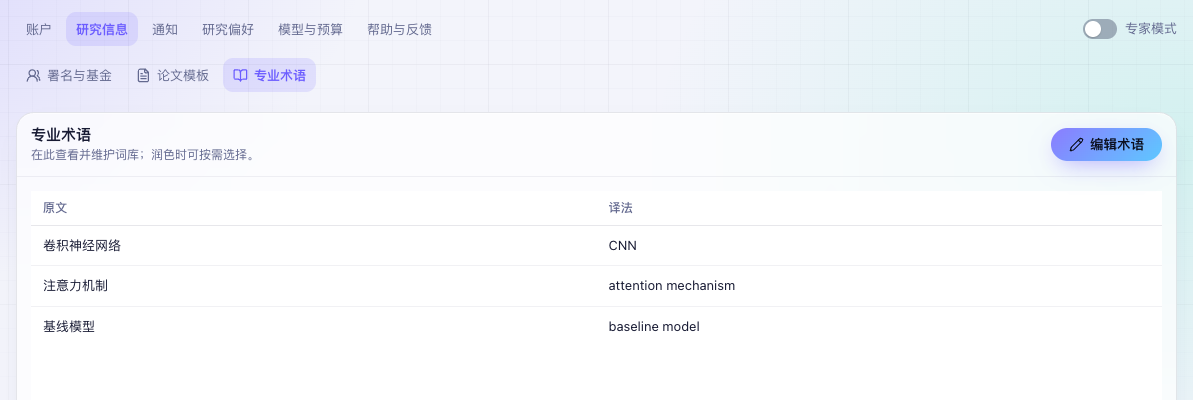Screen dimensions: 1193x400
Task: Select the 卷积神经网络 term cell
Action: point(313,246)
